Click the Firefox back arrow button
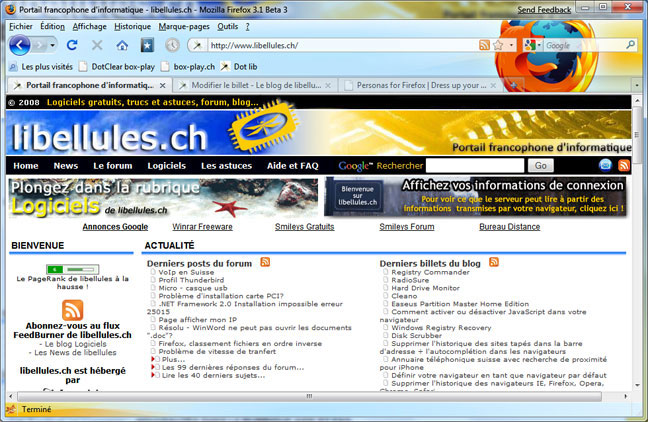Screen dimensions: 648x422 tap(19, 45)
